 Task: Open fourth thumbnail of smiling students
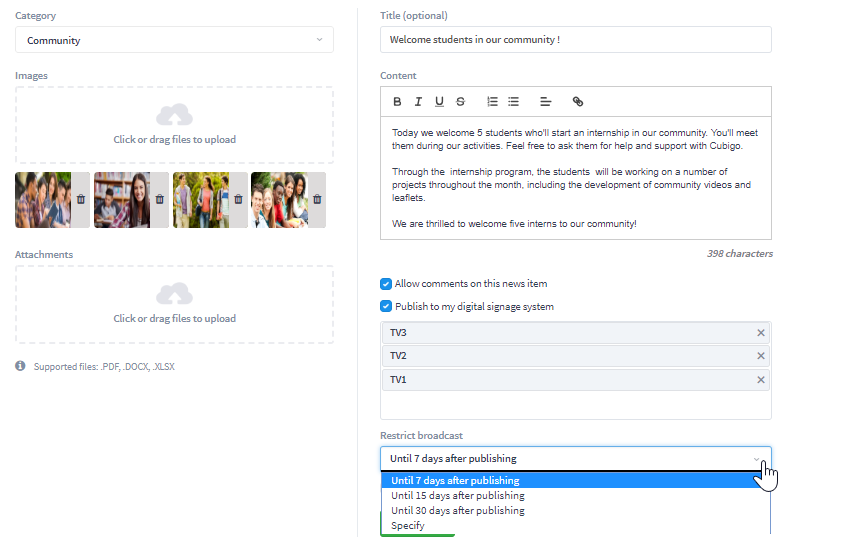click(x=280, y=200)
